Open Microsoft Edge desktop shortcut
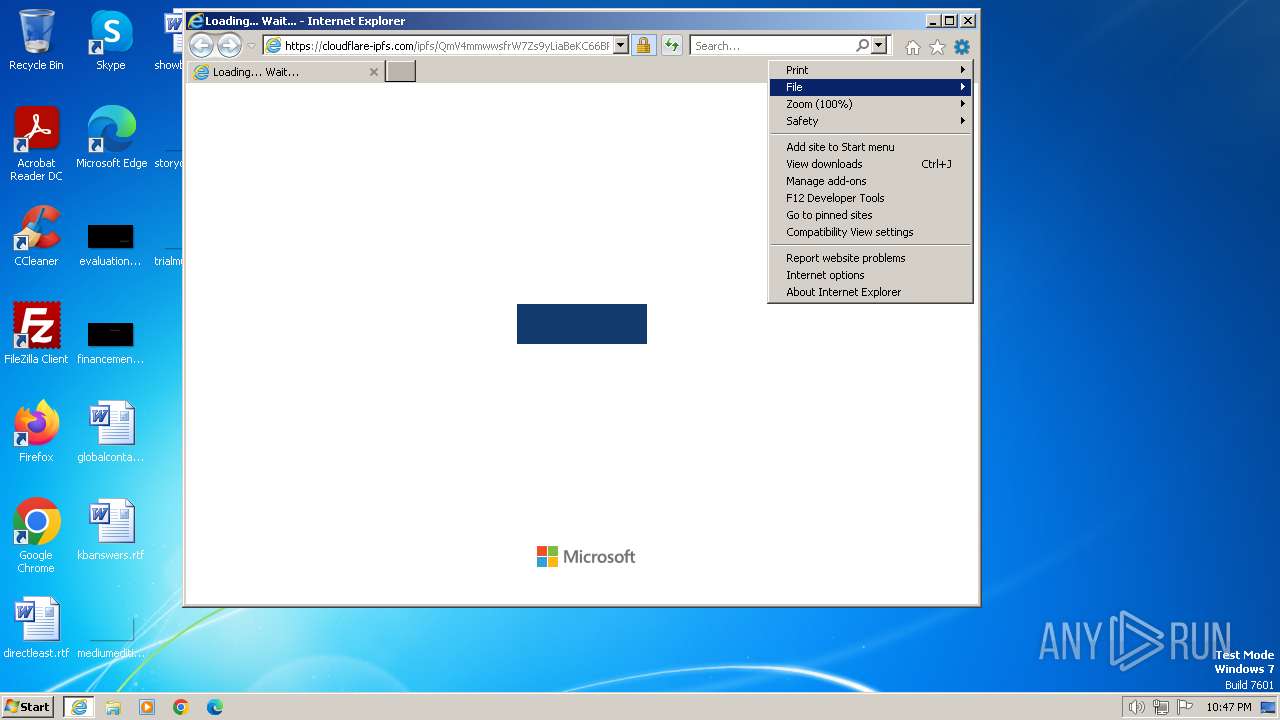Viewport: 1280px width, 720px height. 111,138
